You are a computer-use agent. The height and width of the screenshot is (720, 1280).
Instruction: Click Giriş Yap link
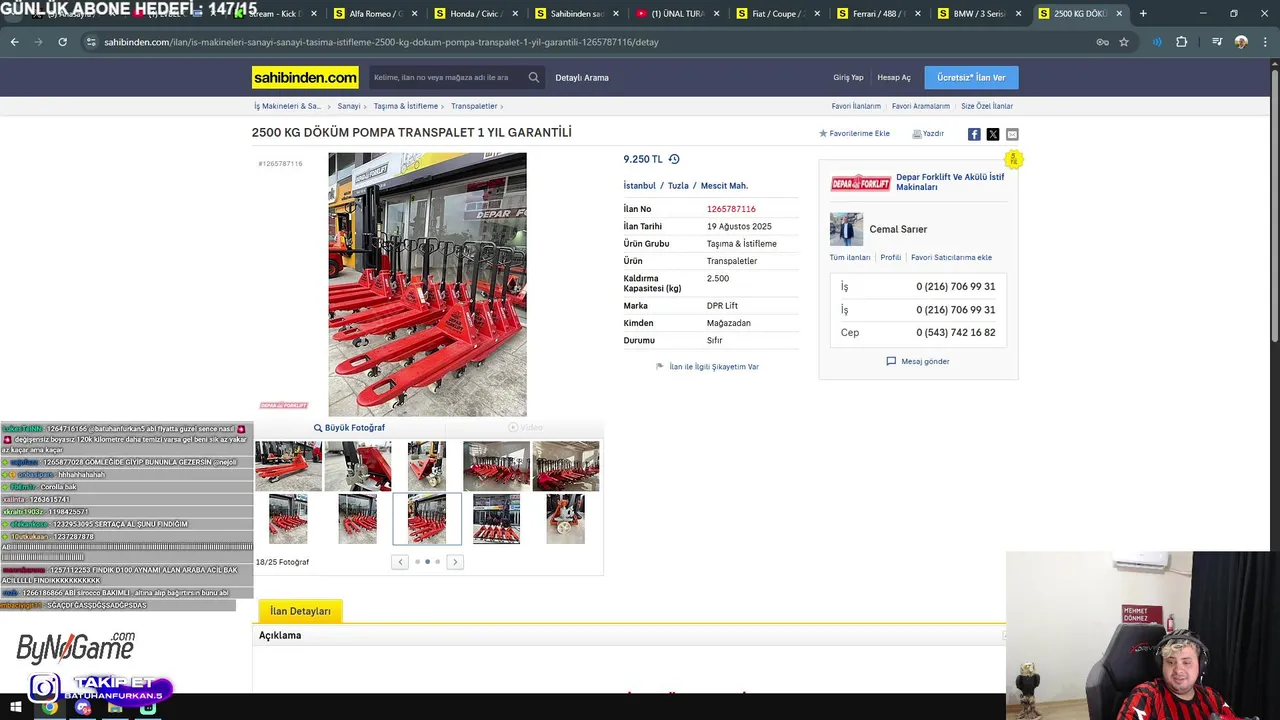point(848,77)
